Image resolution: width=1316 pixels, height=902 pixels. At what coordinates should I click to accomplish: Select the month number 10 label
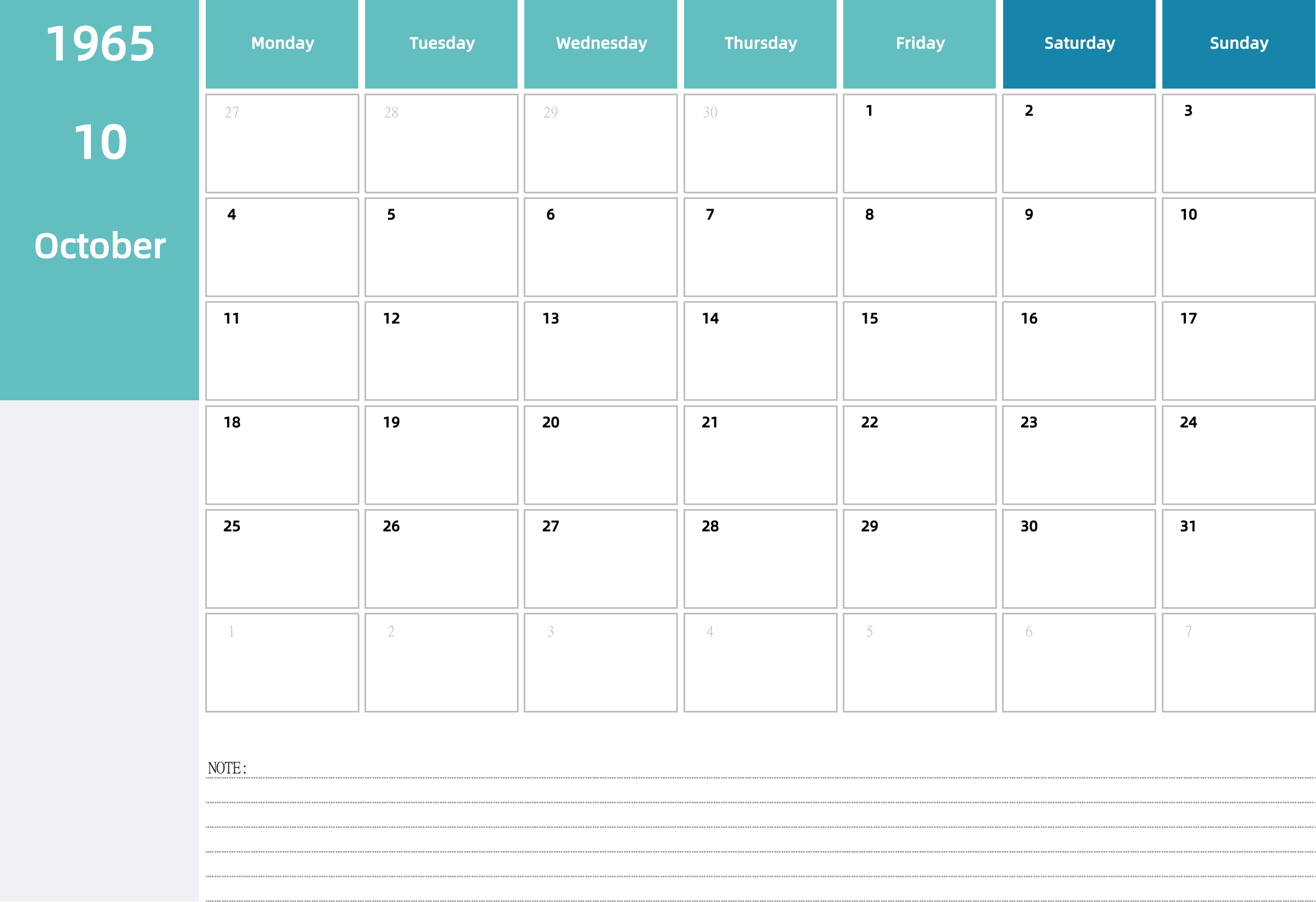pos(99,140)
